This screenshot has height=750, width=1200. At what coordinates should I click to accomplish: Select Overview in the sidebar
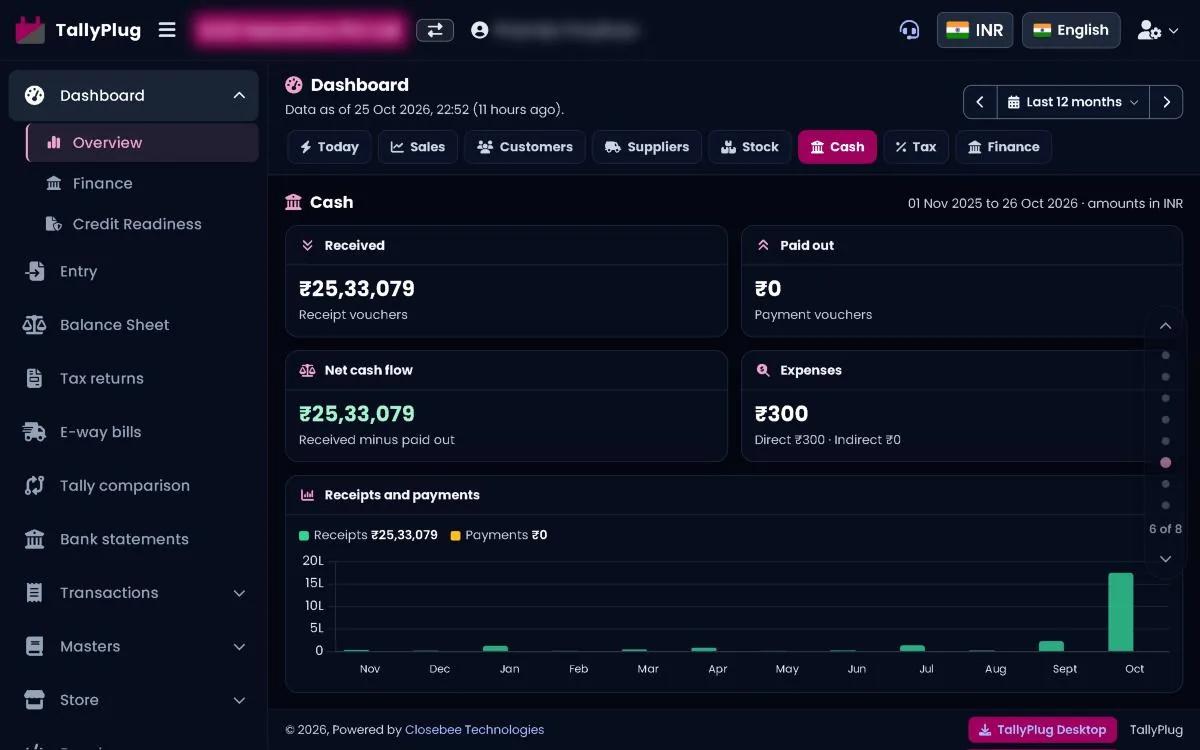142,143
